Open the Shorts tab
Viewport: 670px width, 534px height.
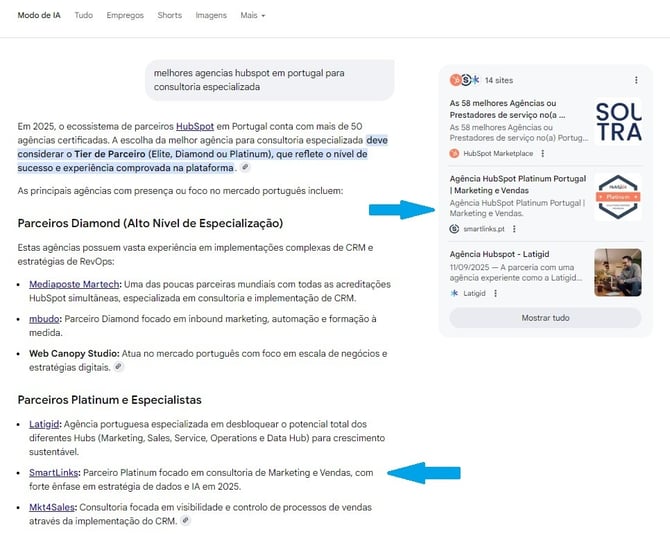point(170,15)
